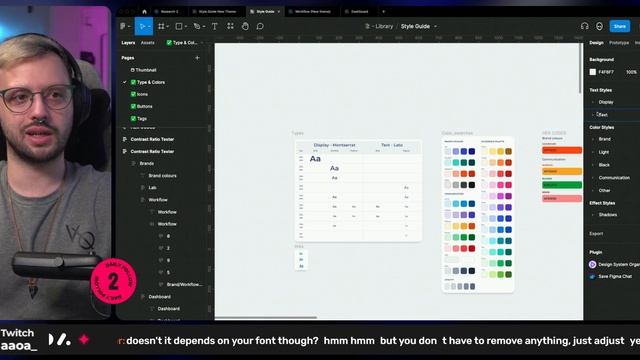The height and width of the screenshot is (360, 640).
Task: Edit the background opacity 100% field
Action: 631,72
